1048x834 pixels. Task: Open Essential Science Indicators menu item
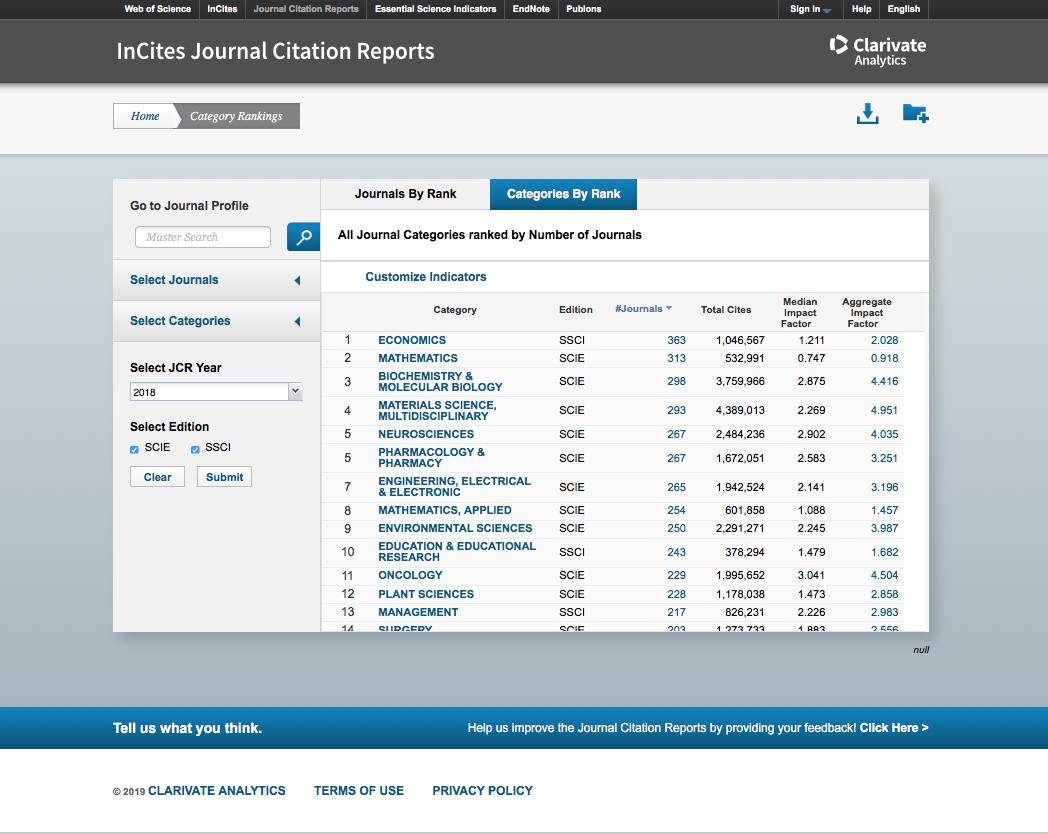click(x=435, y=9)
